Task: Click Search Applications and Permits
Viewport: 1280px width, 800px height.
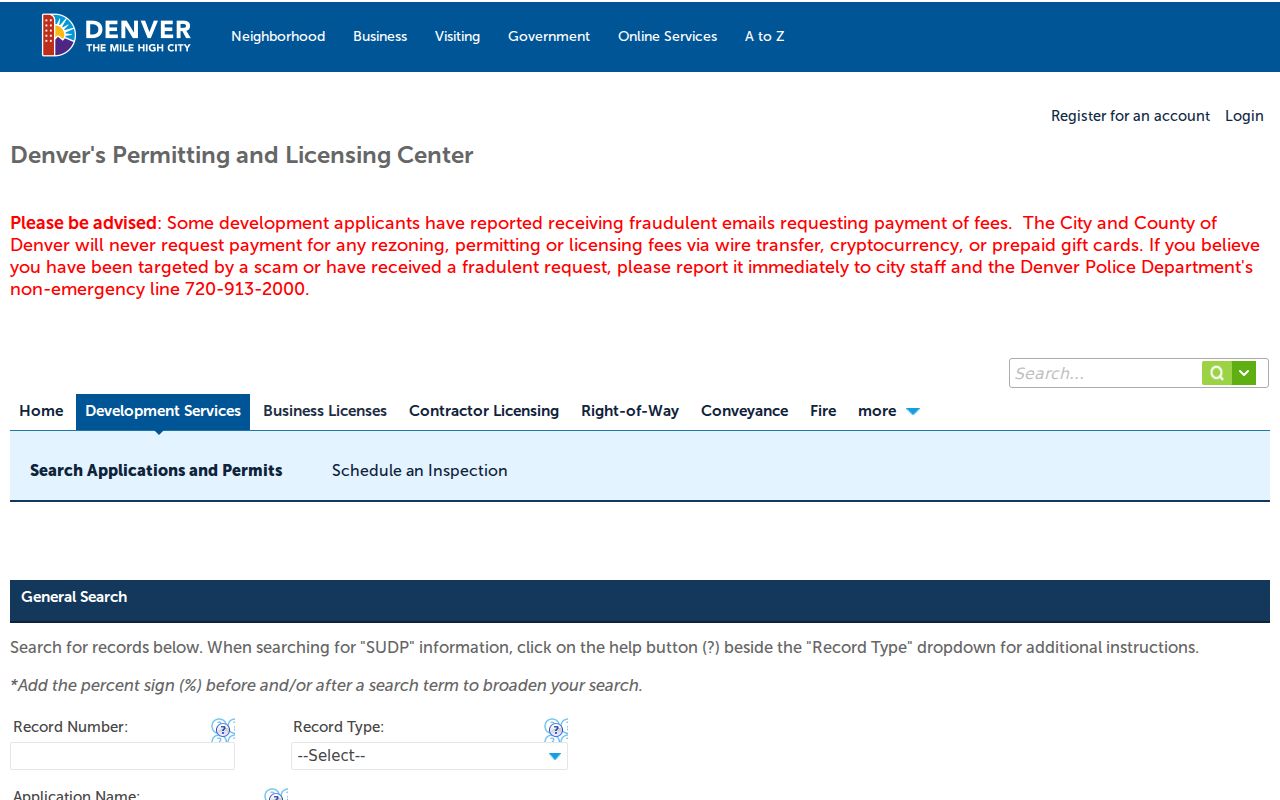Action: click(x=156, y=470)
